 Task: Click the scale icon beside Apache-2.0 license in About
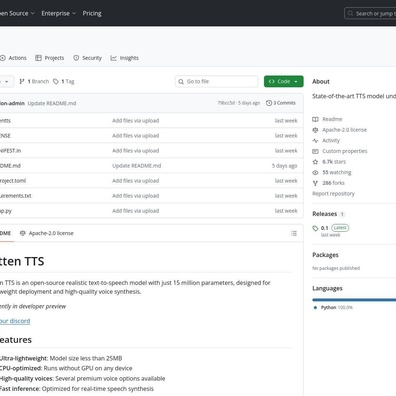coord(315,130)
